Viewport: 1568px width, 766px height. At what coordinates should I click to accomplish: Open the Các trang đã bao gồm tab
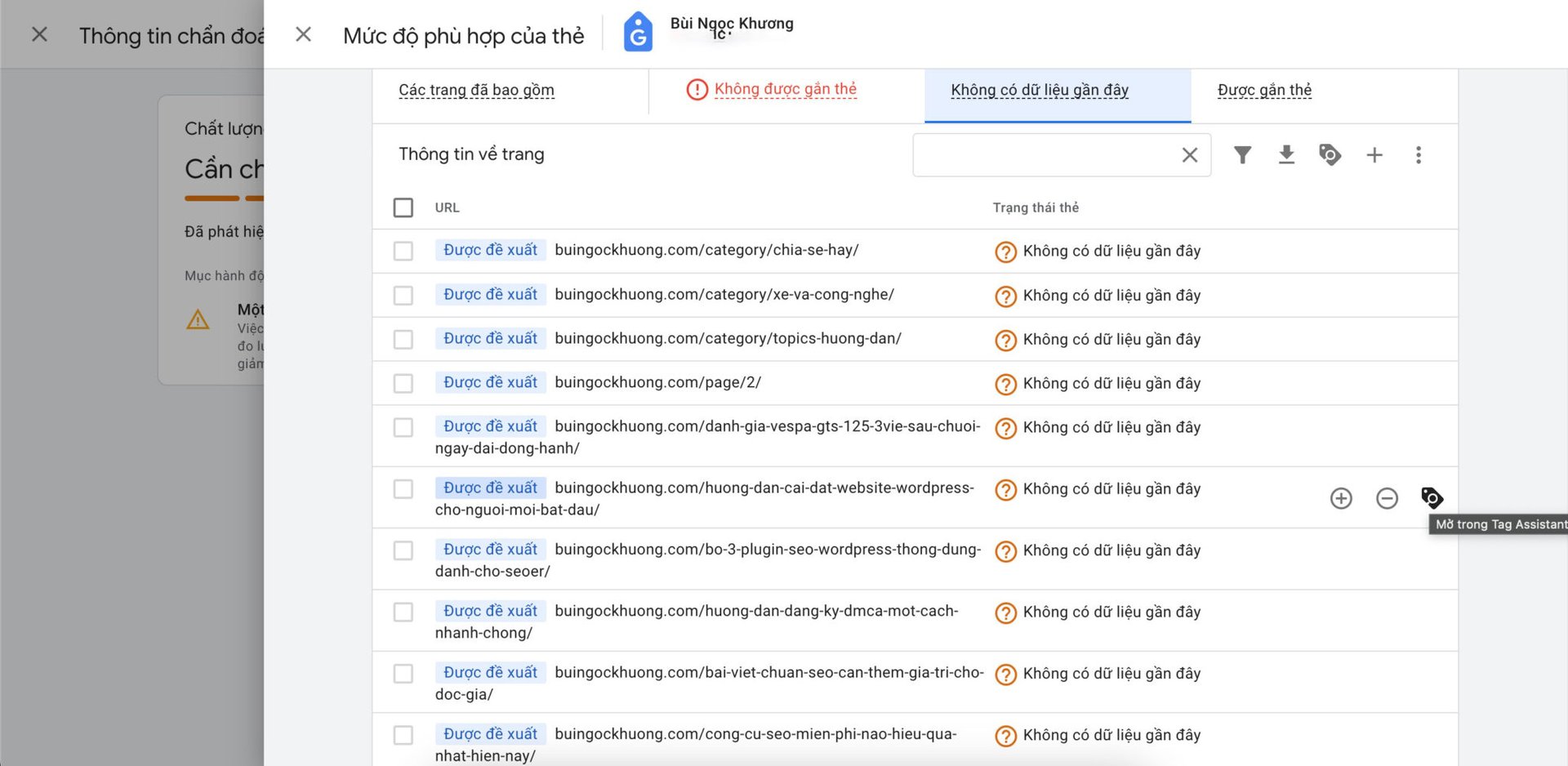(x=476, y=90)
